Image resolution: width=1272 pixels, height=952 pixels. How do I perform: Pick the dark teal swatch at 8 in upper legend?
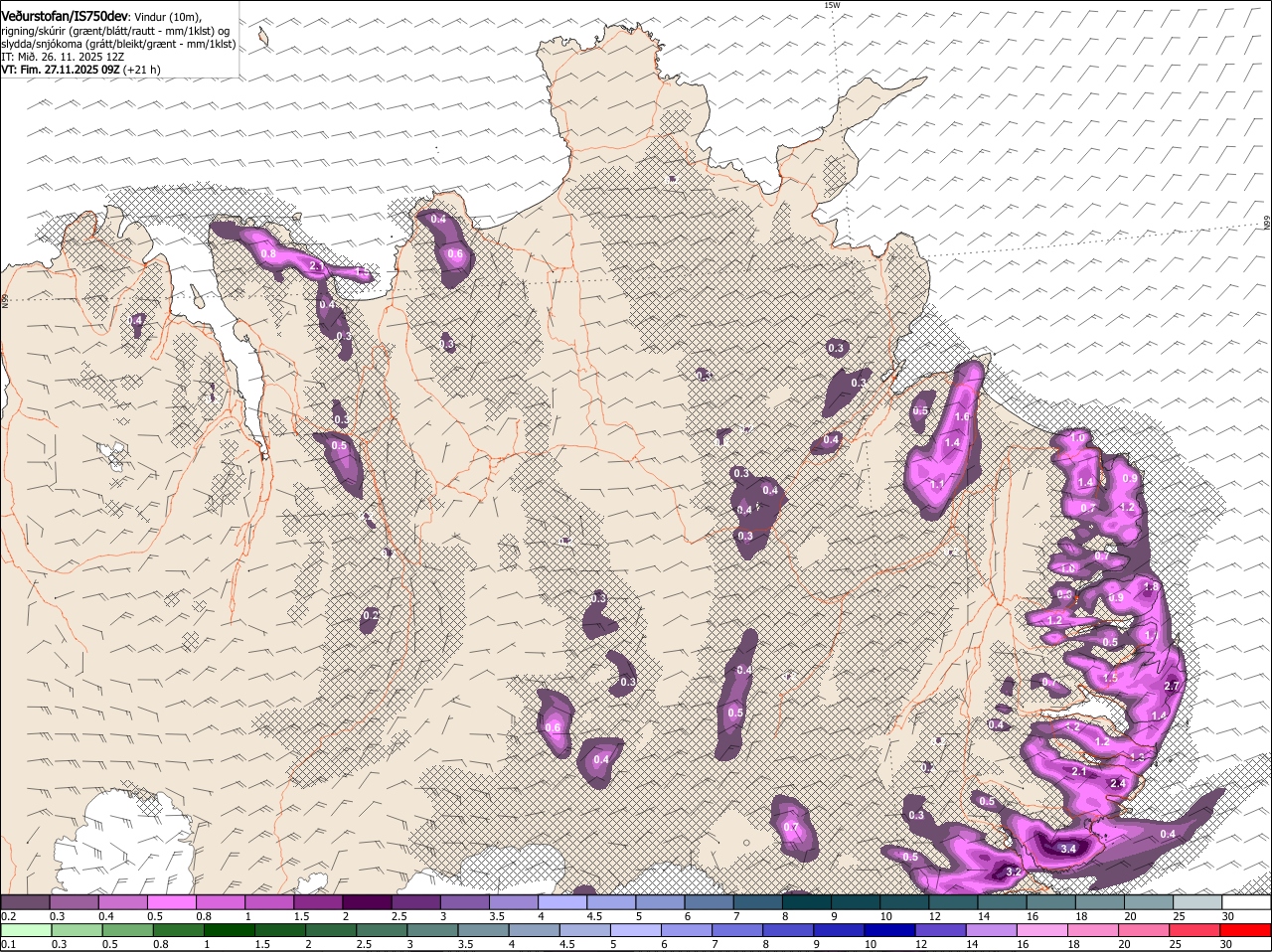pyautogui.click(x=807, y=902)
